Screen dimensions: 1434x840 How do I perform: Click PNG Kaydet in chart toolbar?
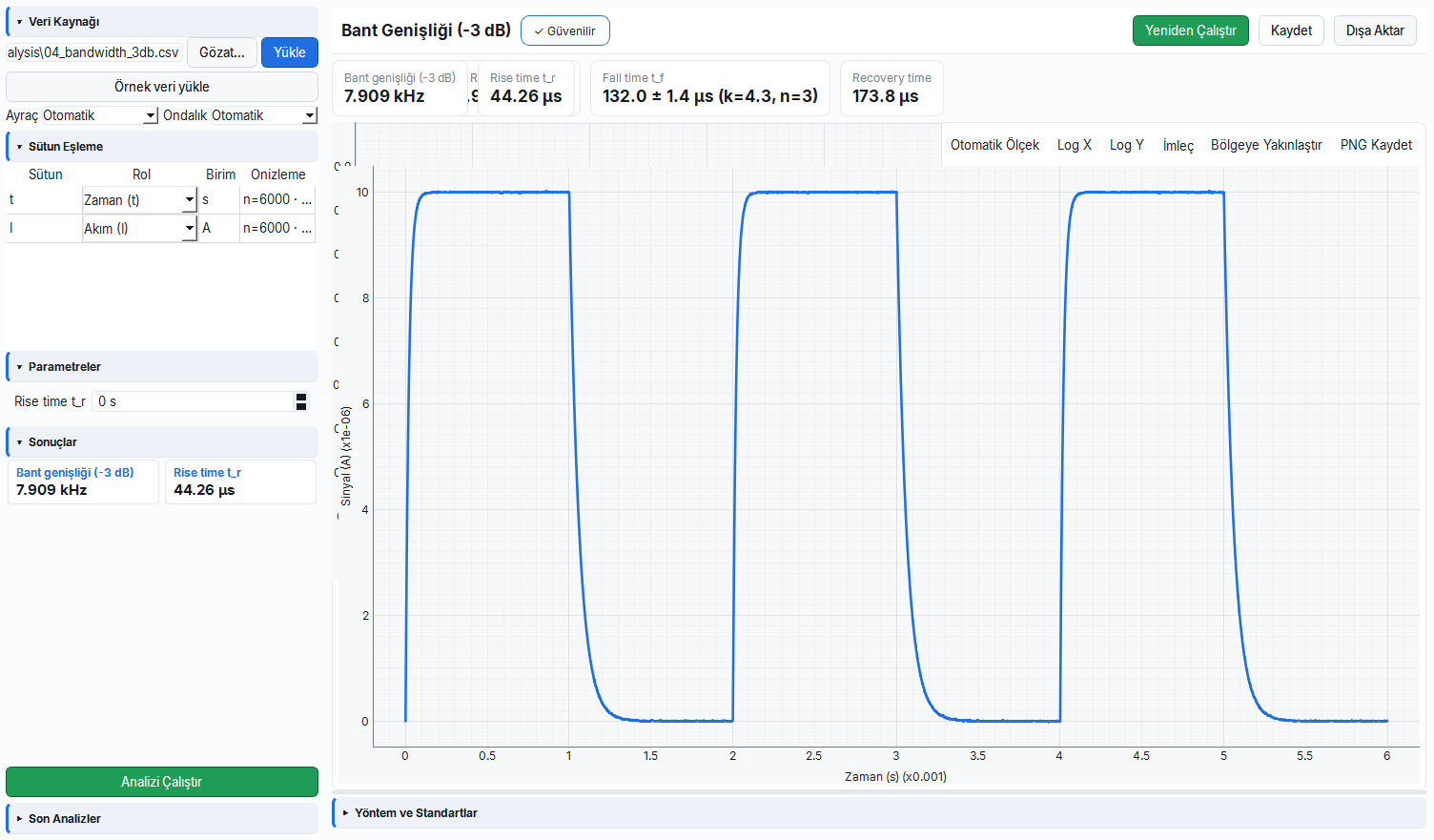[x=1377, y=145]
